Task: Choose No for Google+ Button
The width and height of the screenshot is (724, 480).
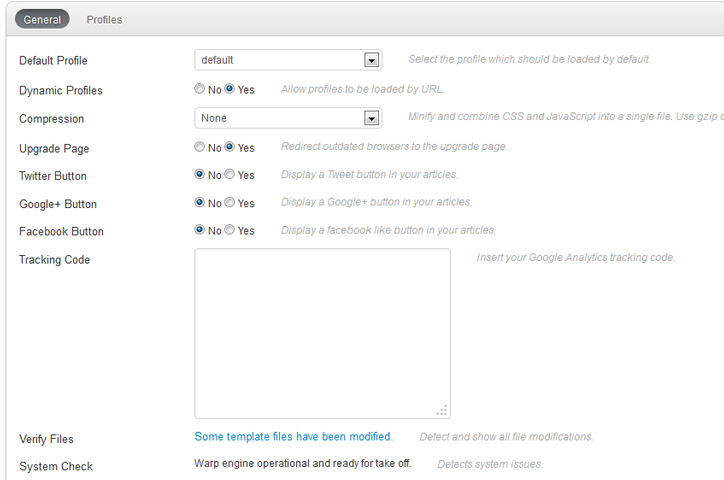Action: 200,202
